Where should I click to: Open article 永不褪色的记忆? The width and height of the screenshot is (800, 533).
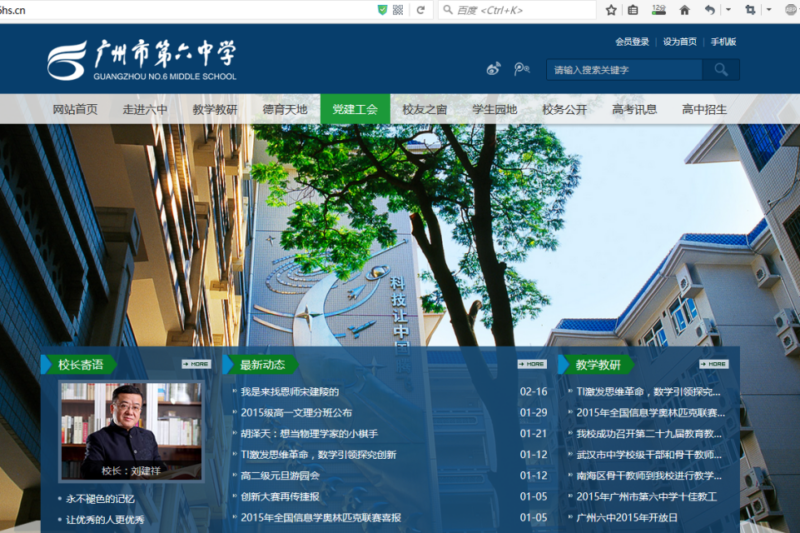pyautogui.click(x=100, y=499)
